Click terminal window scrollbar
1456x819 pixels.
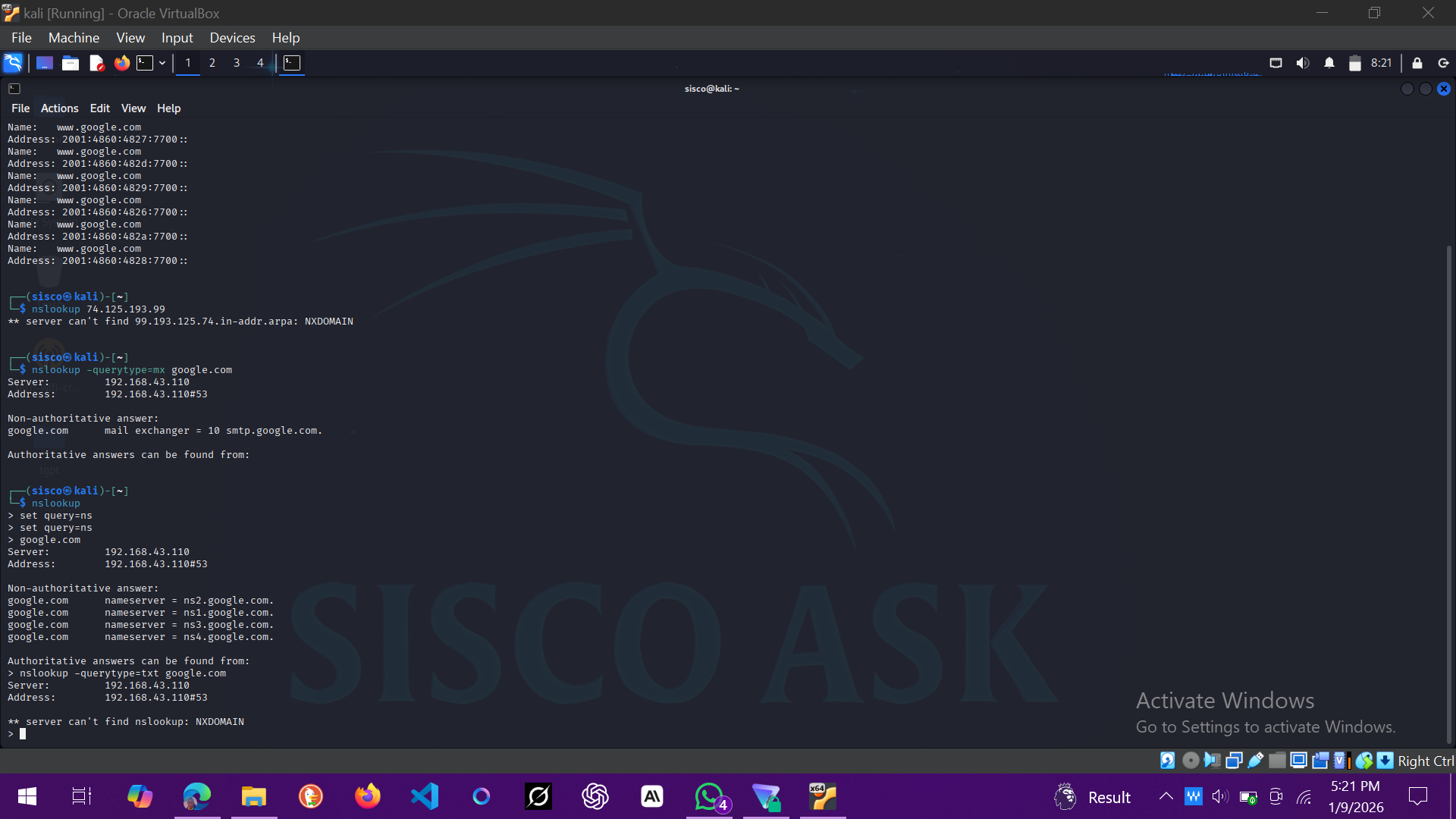tap(1449, 493)
